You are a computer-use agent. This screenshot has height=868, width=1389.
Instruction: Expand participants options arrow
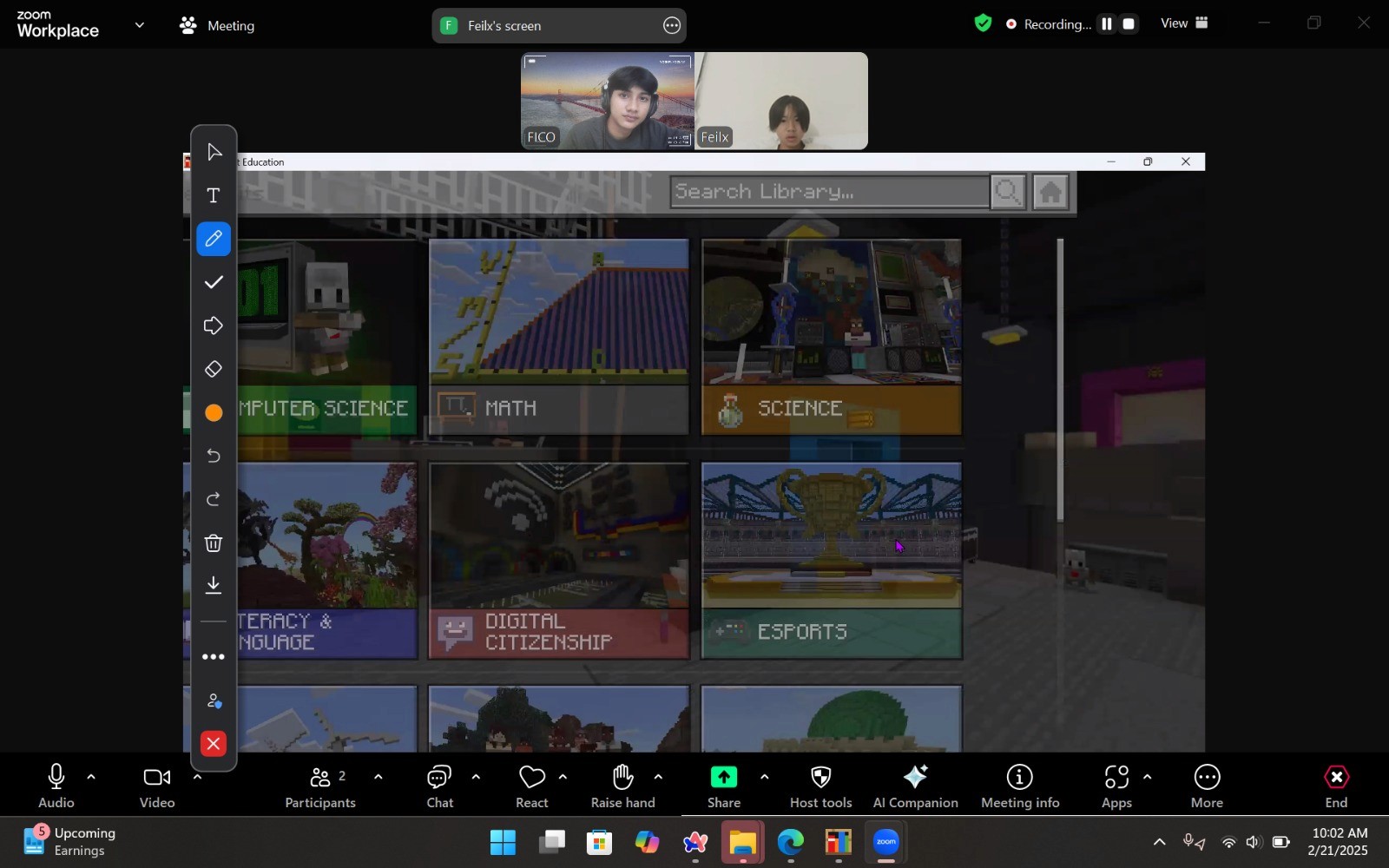pos(378,778)
